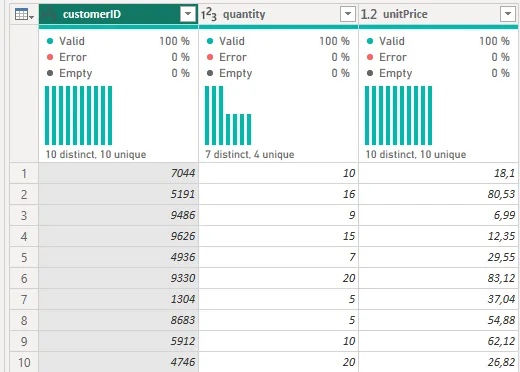The height and width of the screenshot is (372, 520).
Task: Click customerID cell 8683
Action: 118,320
